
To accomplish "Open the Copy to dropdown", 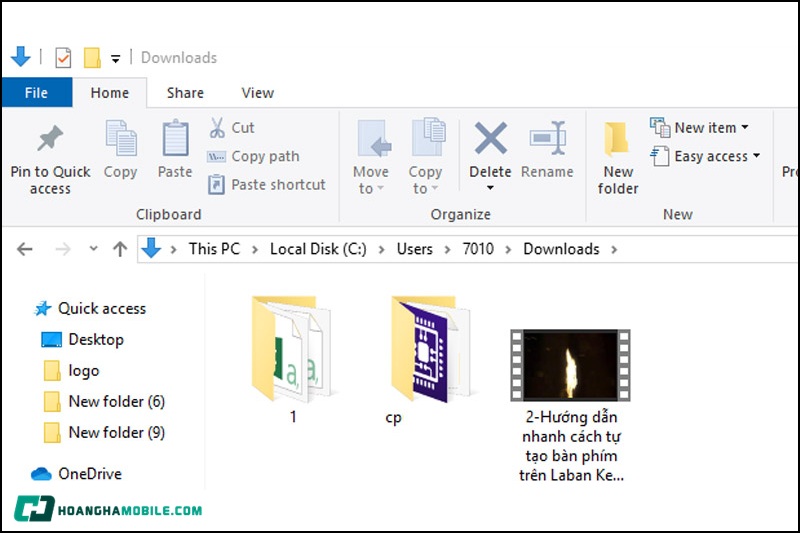I will (425, 189).
